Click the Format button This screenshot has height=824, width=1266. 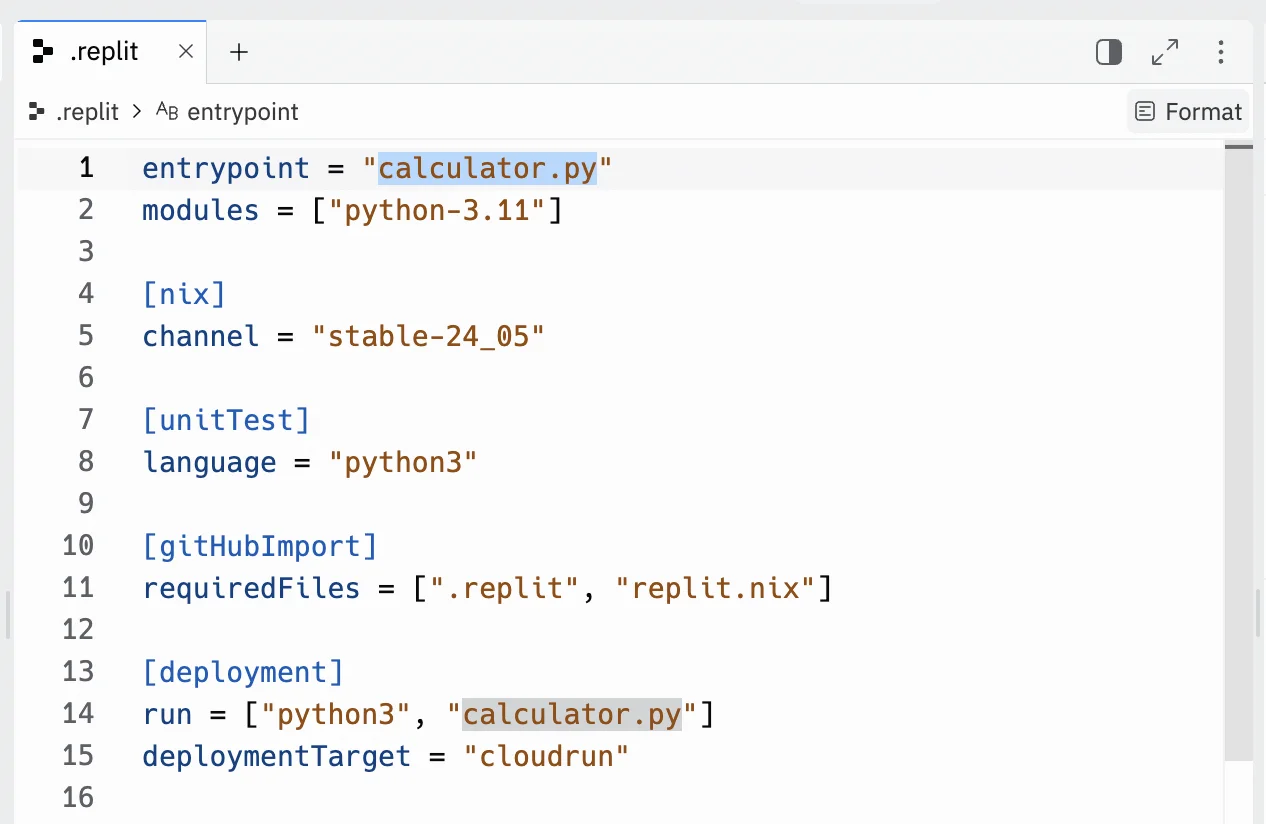coord(1189,111)
